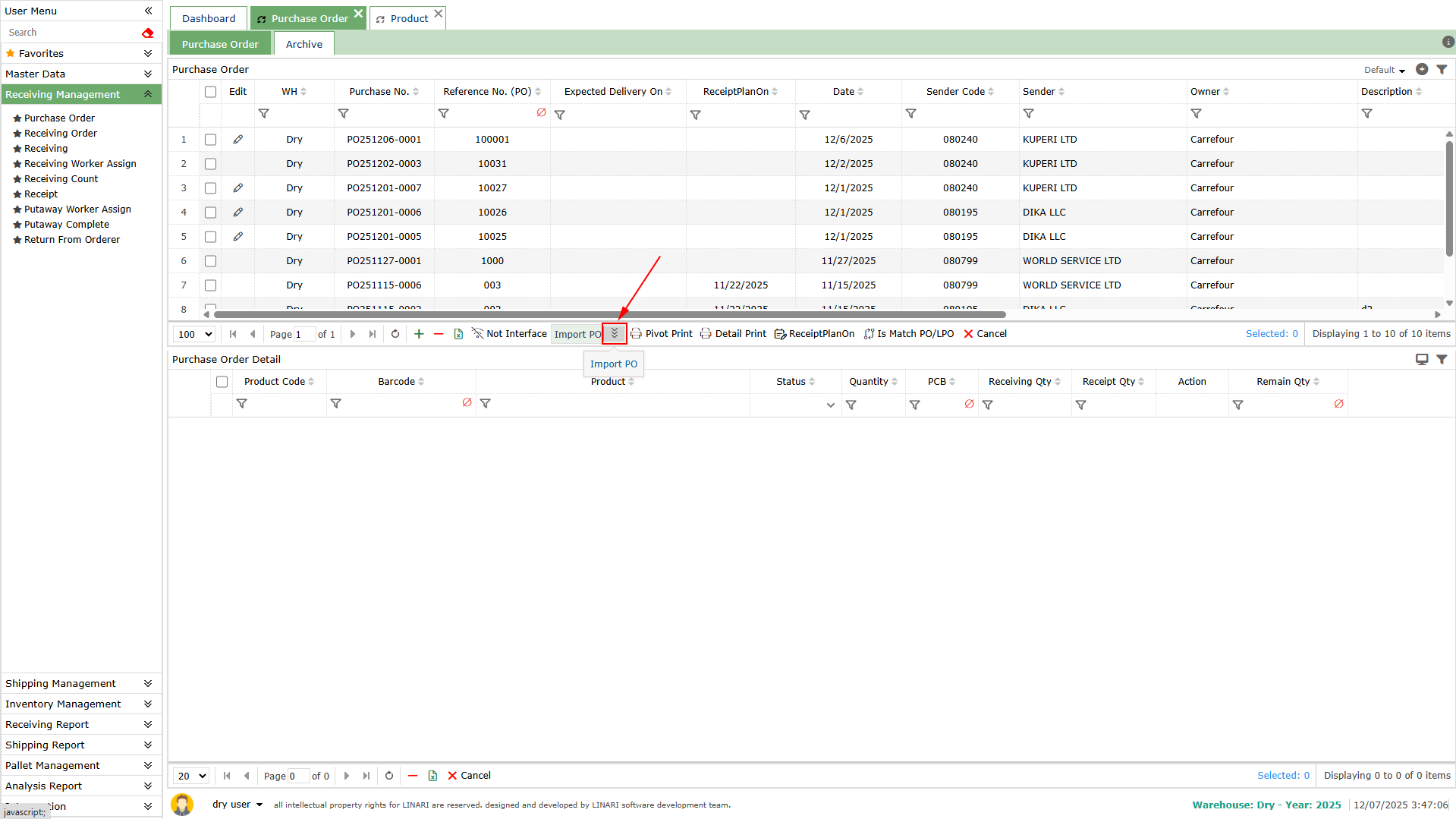Open the info icon at top right
Viewport: 1456px width, 819px height.
(x=1448, y=43)
